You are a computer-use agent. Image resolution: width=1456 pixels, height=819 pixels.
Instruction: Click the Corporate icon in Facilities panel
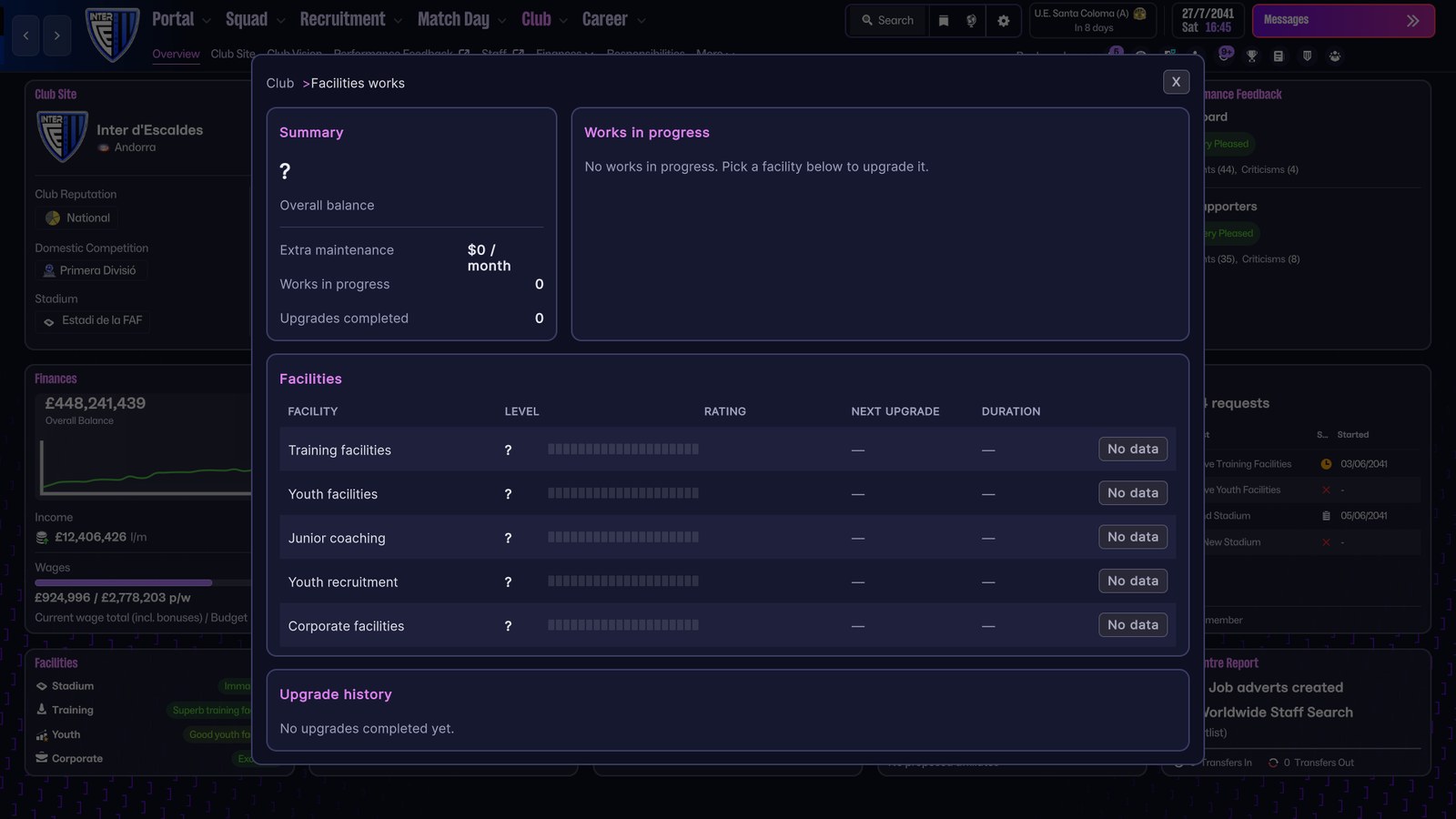coord(41,758)
